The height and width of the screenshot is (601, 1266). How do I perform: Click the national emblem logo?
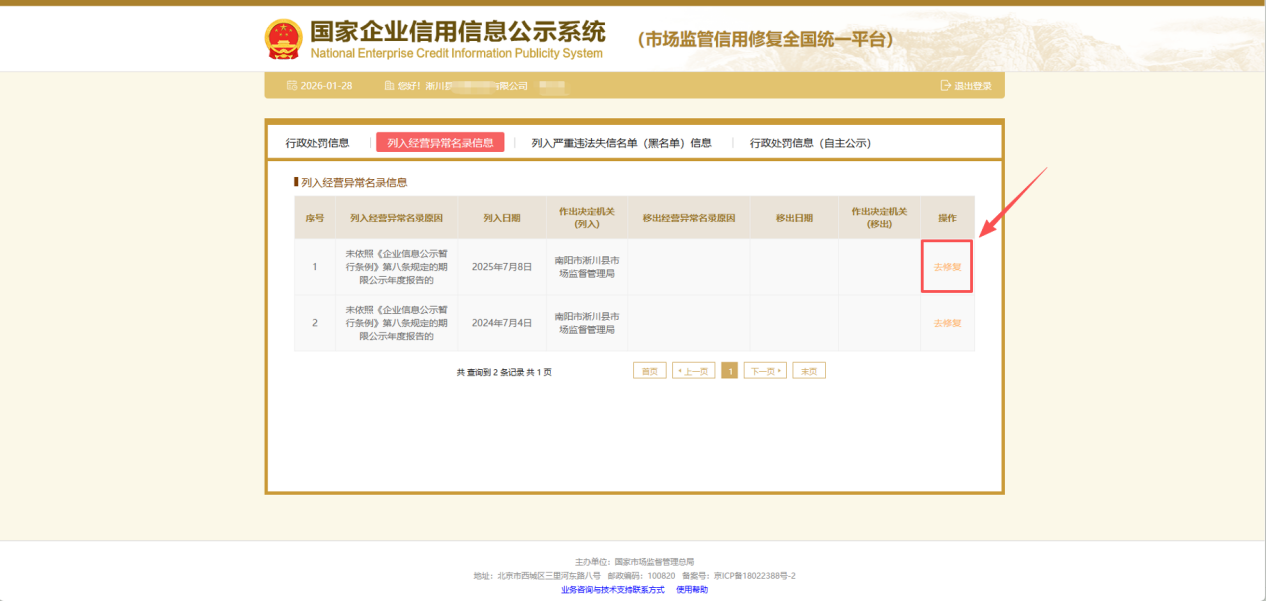click(x=283, y=39)
